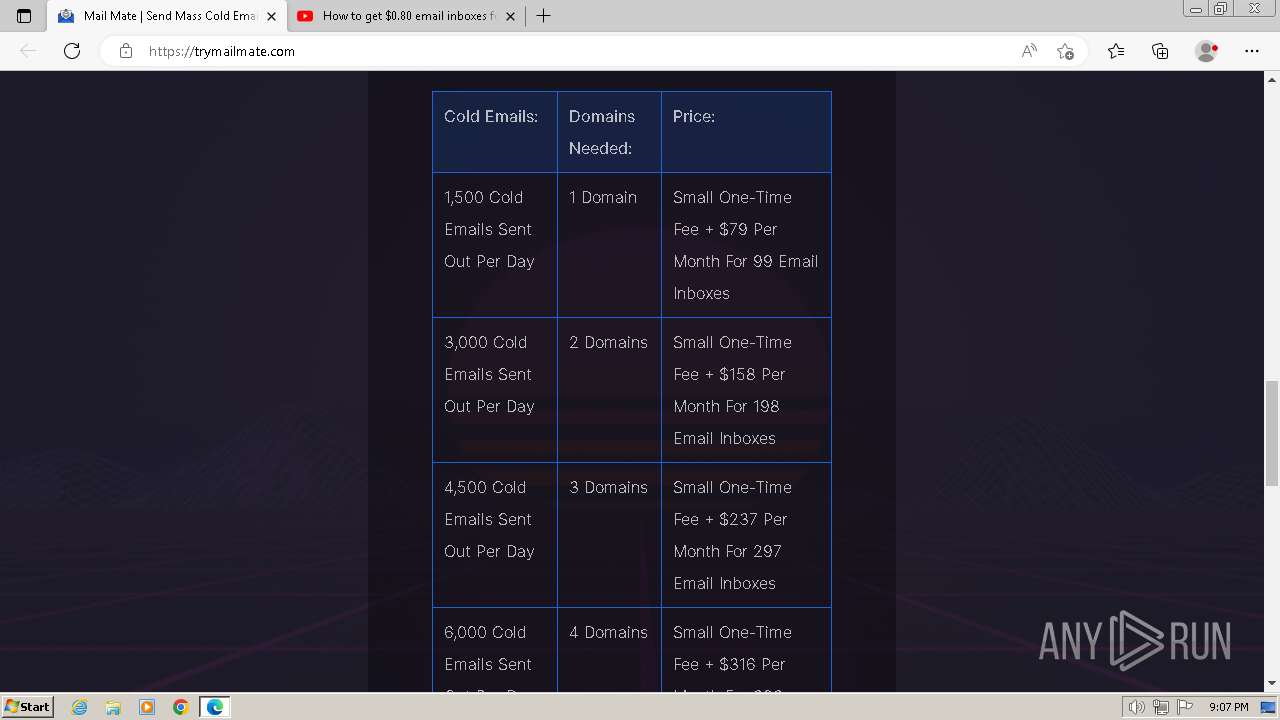1280x720 pixels.
Task: Switch to Mail Mate tab
Action: pyautogui.click(x=167, y=16)
